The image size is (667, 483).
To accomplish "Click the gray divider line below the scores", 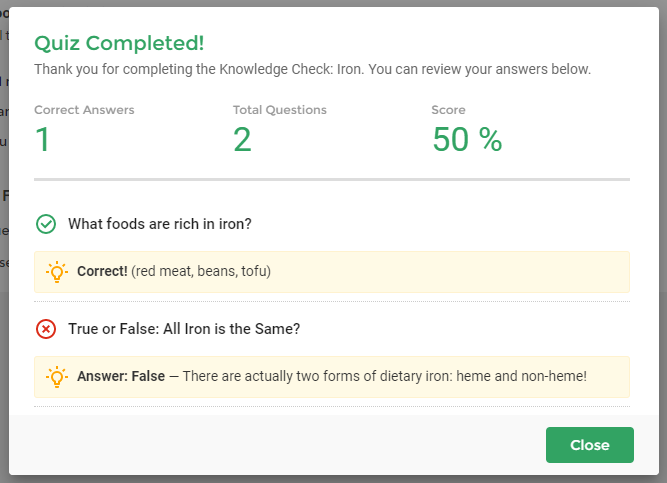I will point(332,180).
